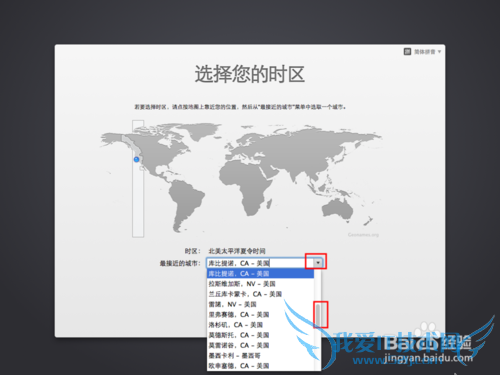Select 莫雷诺谷, CA - 美国 entry
This screenshot has height=375, width=500.
click(x=260, y=345)
